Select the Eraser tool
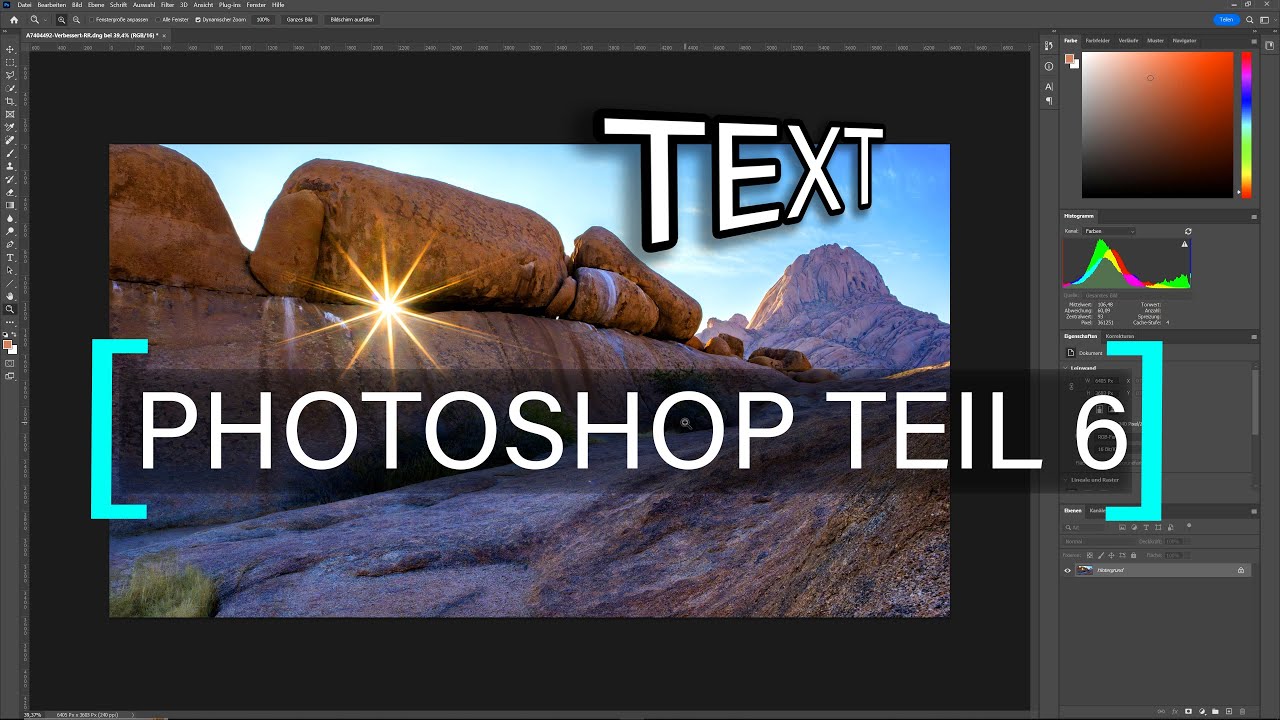Viewport: 1280px width, 720px height. [10, 192]
